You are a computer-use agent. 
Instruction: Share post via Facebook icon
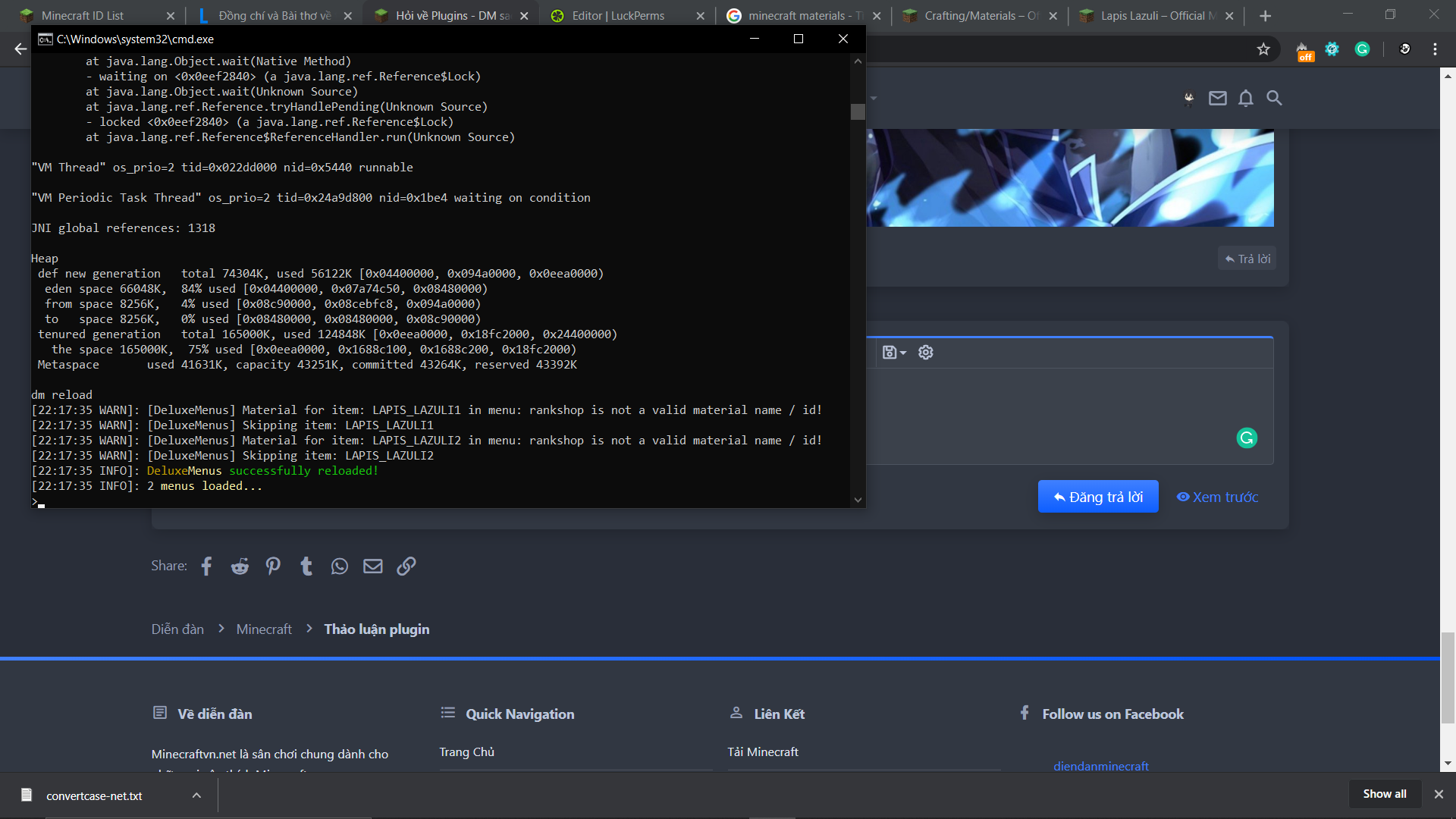[x=206, y=566]
